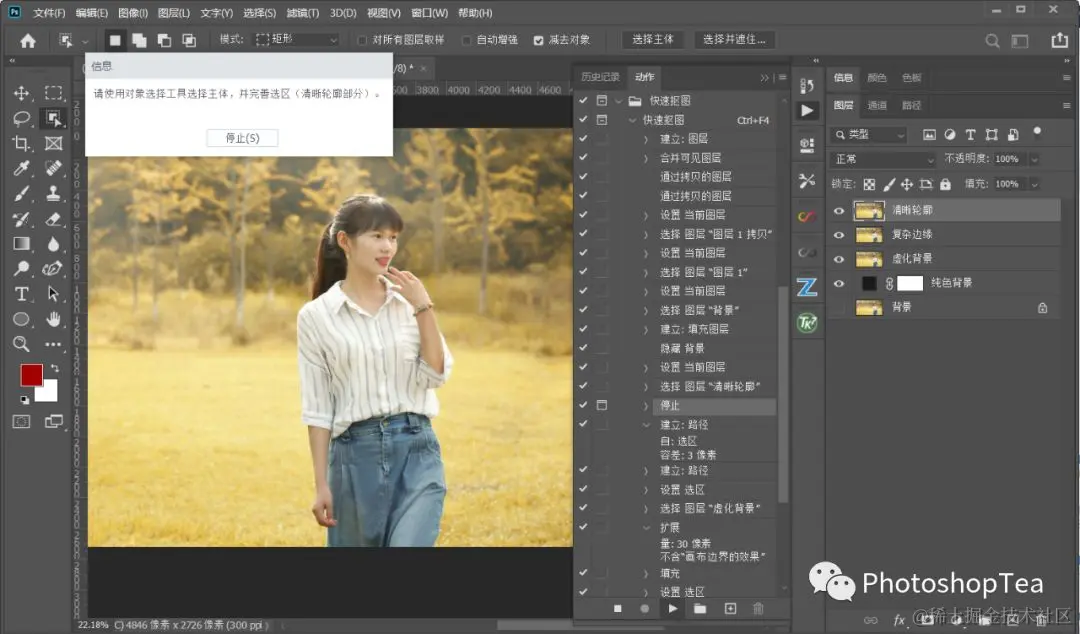Image resolution: width=1080 pixels, height=634 pixels.
Task: Select the Hand tool
Action: (x=53, y=318)
